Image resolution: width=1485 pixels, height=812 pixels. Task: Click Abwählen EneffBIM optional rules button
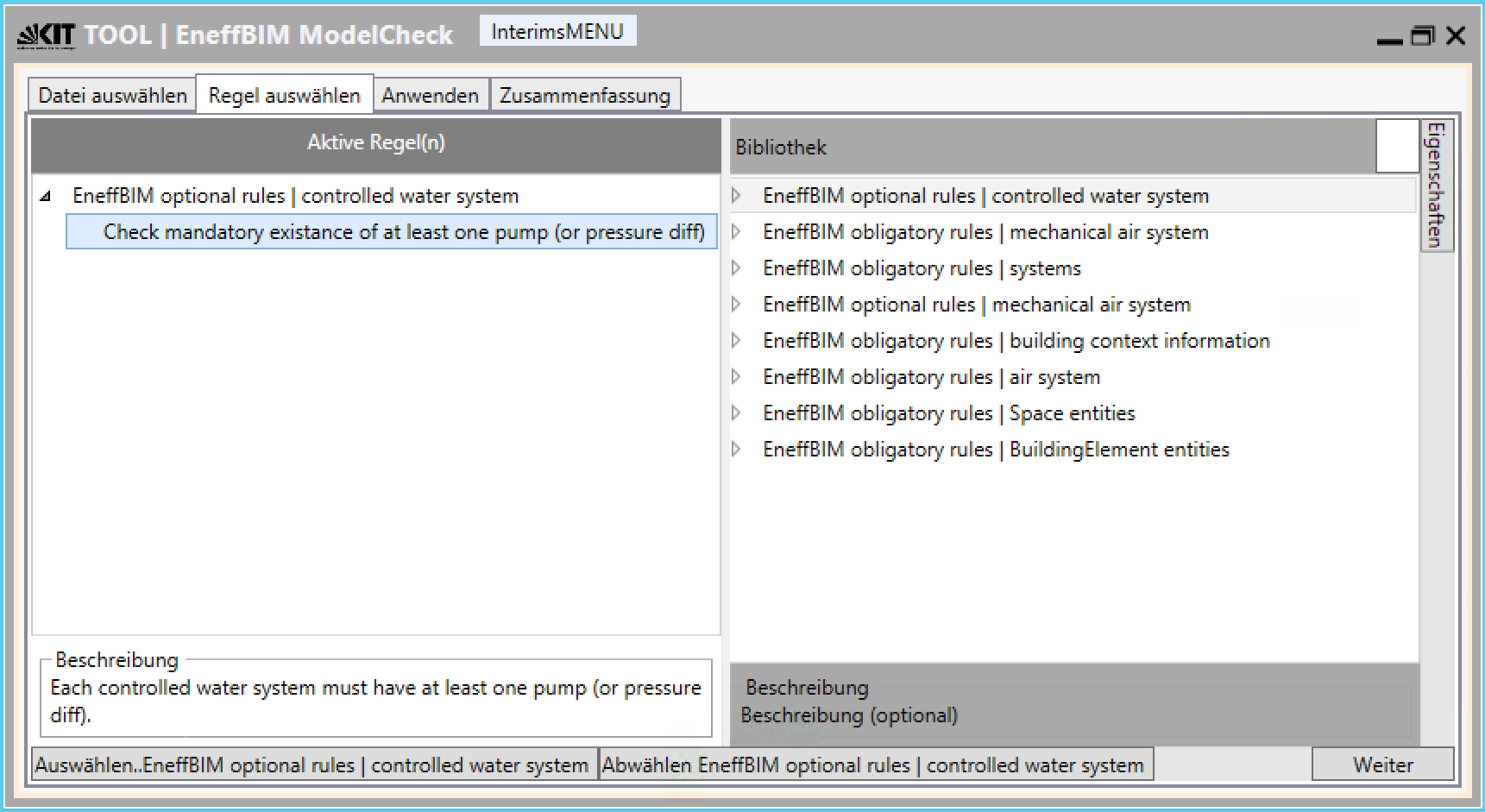pos(876,765)
